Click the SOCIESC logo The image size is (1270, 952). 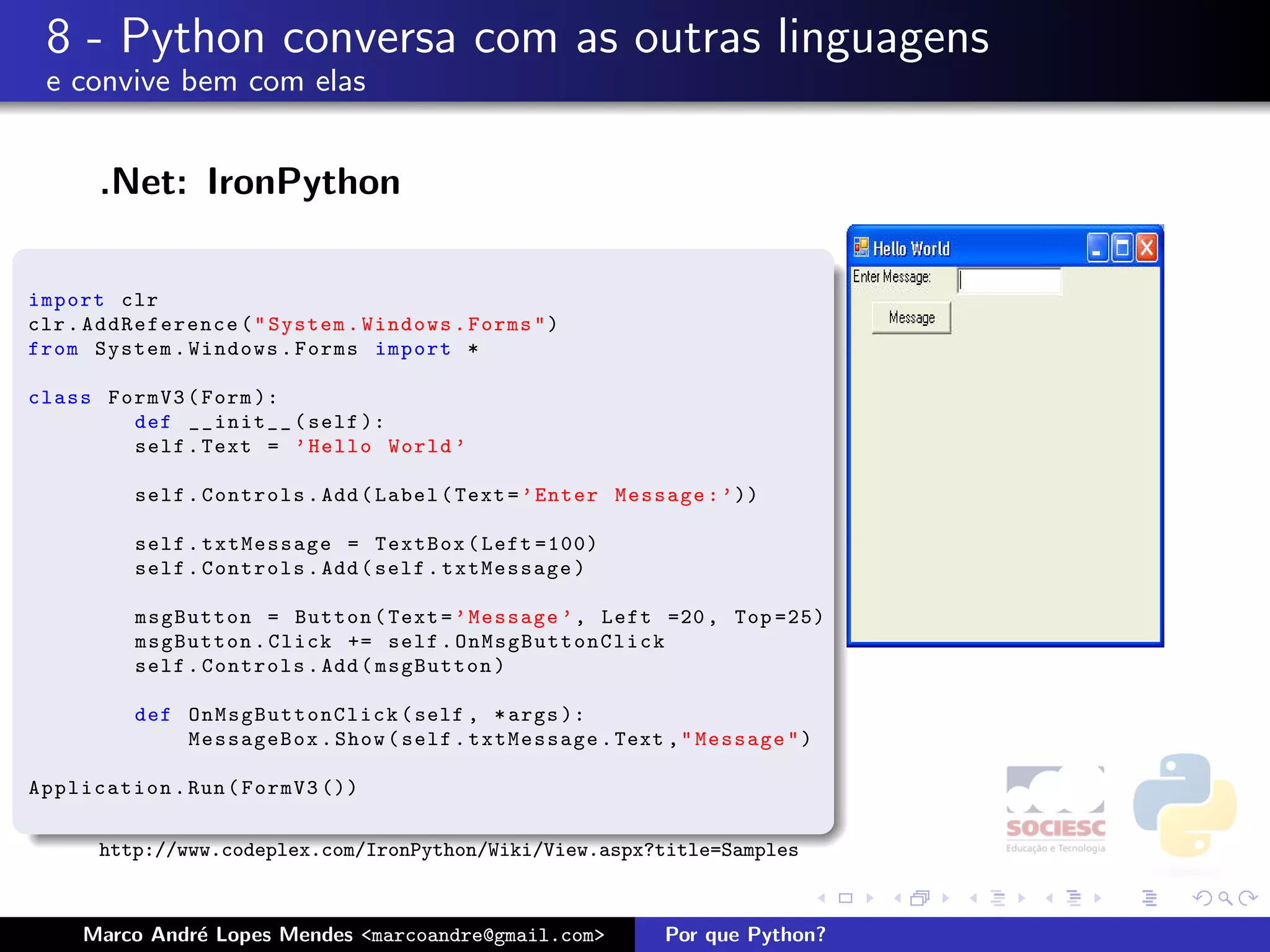(1055, 809)
